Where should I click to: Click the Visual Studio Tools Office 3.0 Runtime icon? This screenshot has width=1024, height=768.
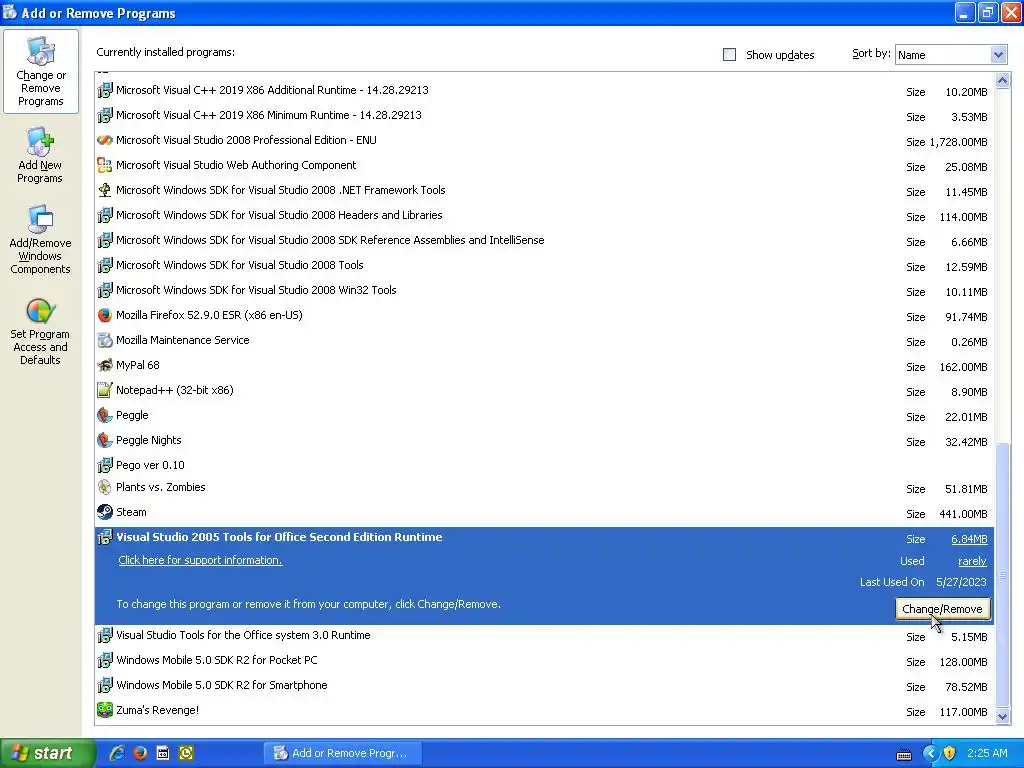[x=104, y=635]
